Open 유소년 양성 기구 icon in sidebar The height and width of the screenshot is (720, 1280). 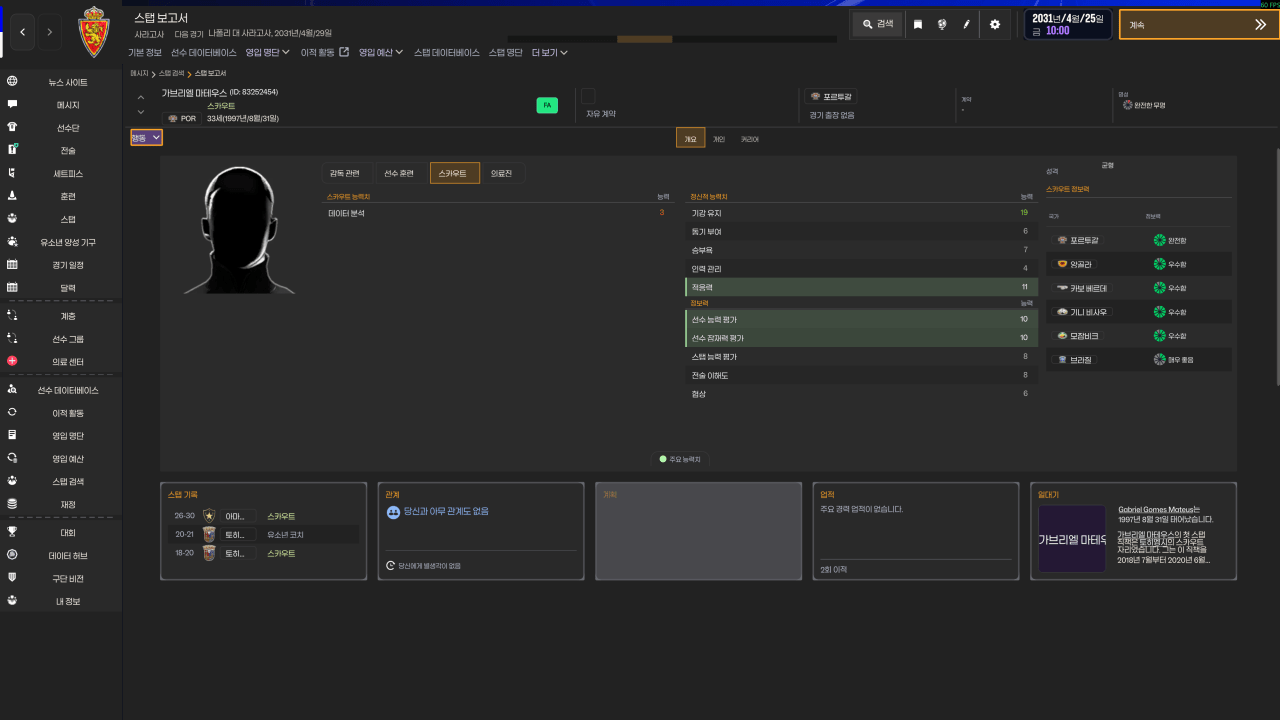coord(12,242)
